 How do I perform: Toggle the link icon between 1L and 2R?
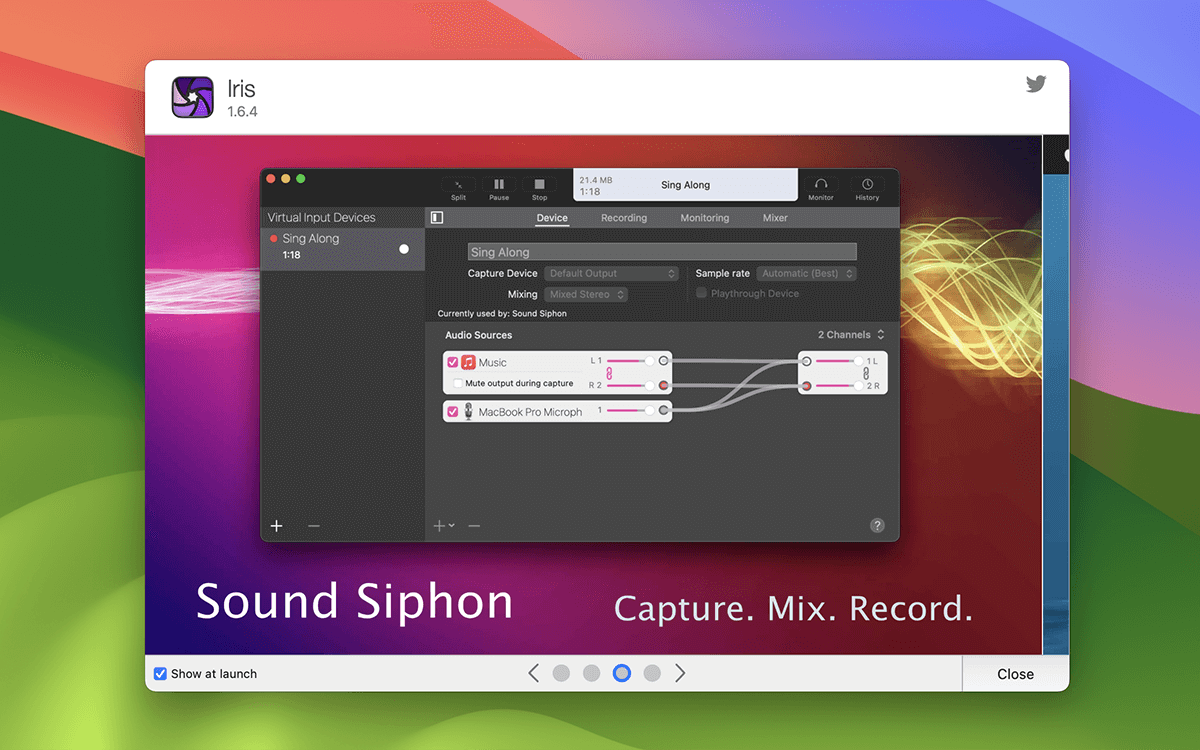(867, 373)
